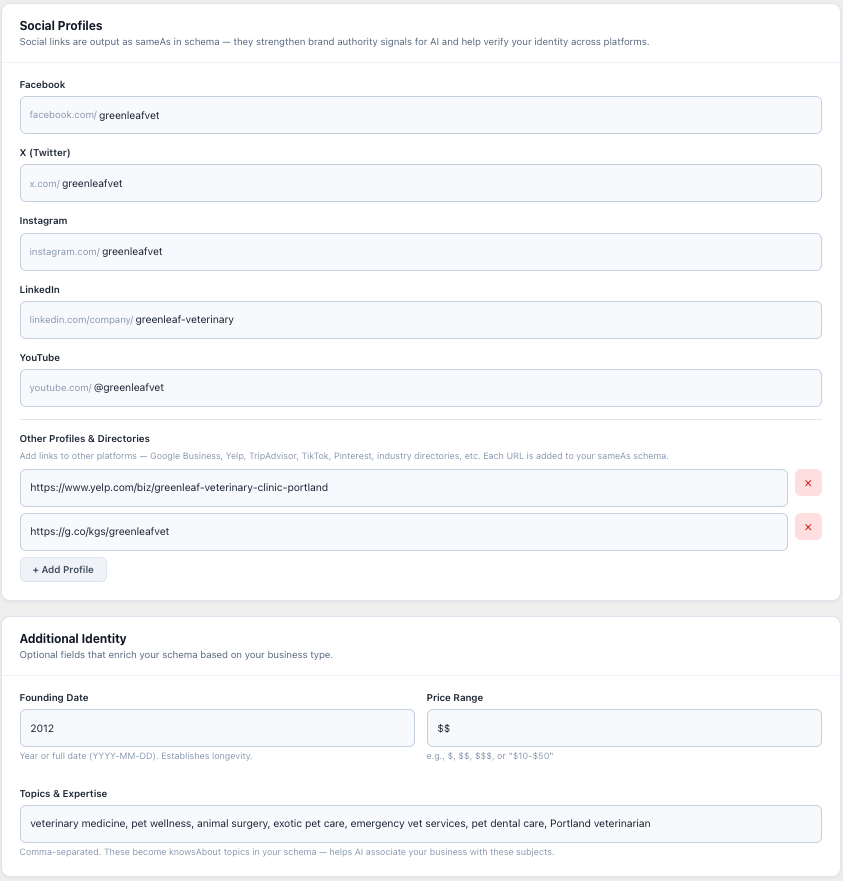This screenshot has height=881, width=843.
Task: Delete the g.co/kgs/greenleafvet profile entry
Action: (x=808, y=527)
